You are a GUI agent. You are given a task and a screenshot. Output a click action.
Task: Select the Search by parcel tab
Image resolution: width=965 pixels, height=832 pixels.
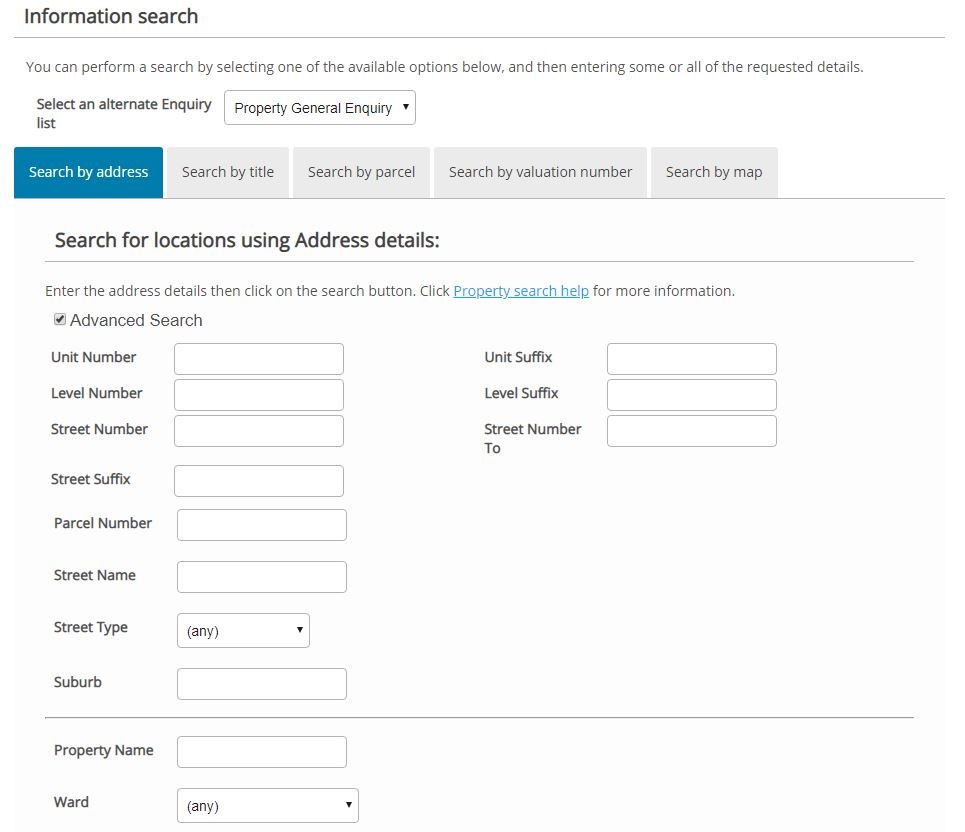(361, 172)
